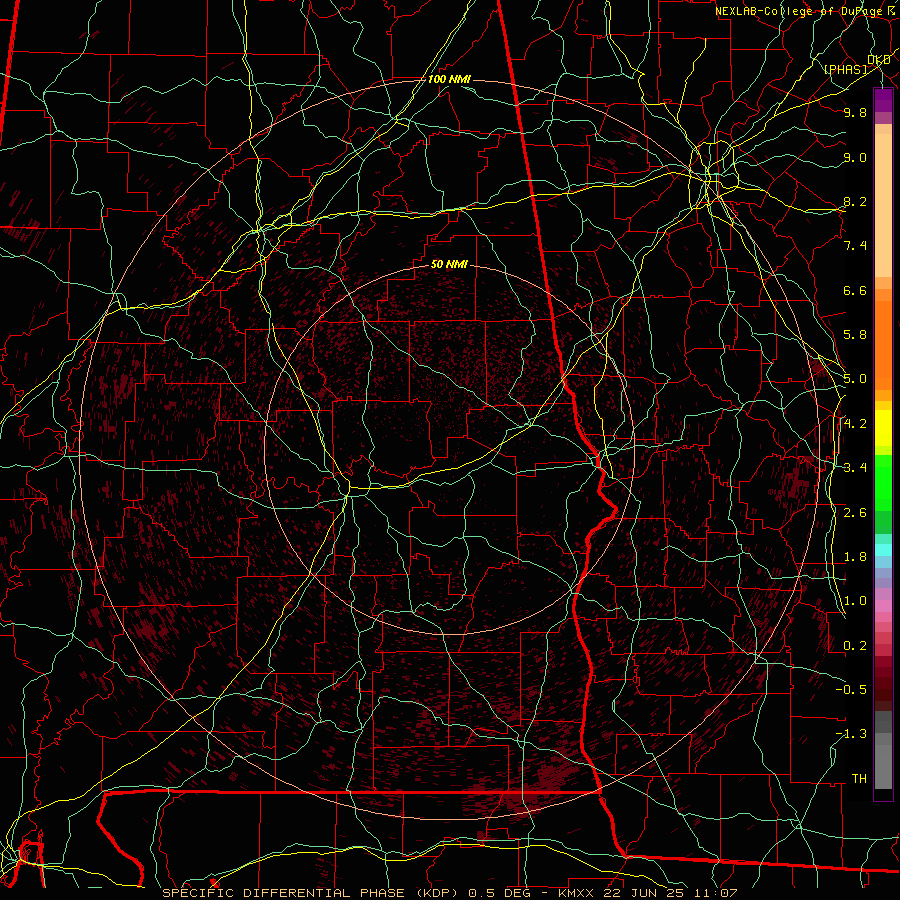Click the pink band of the color bar
This screenshot has height=900, width=900.
(x=883, y=606)
